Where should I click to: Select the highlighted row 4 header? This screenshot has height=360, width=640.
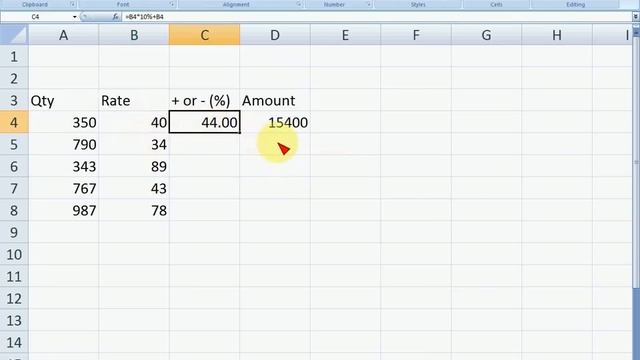[14, 122]
